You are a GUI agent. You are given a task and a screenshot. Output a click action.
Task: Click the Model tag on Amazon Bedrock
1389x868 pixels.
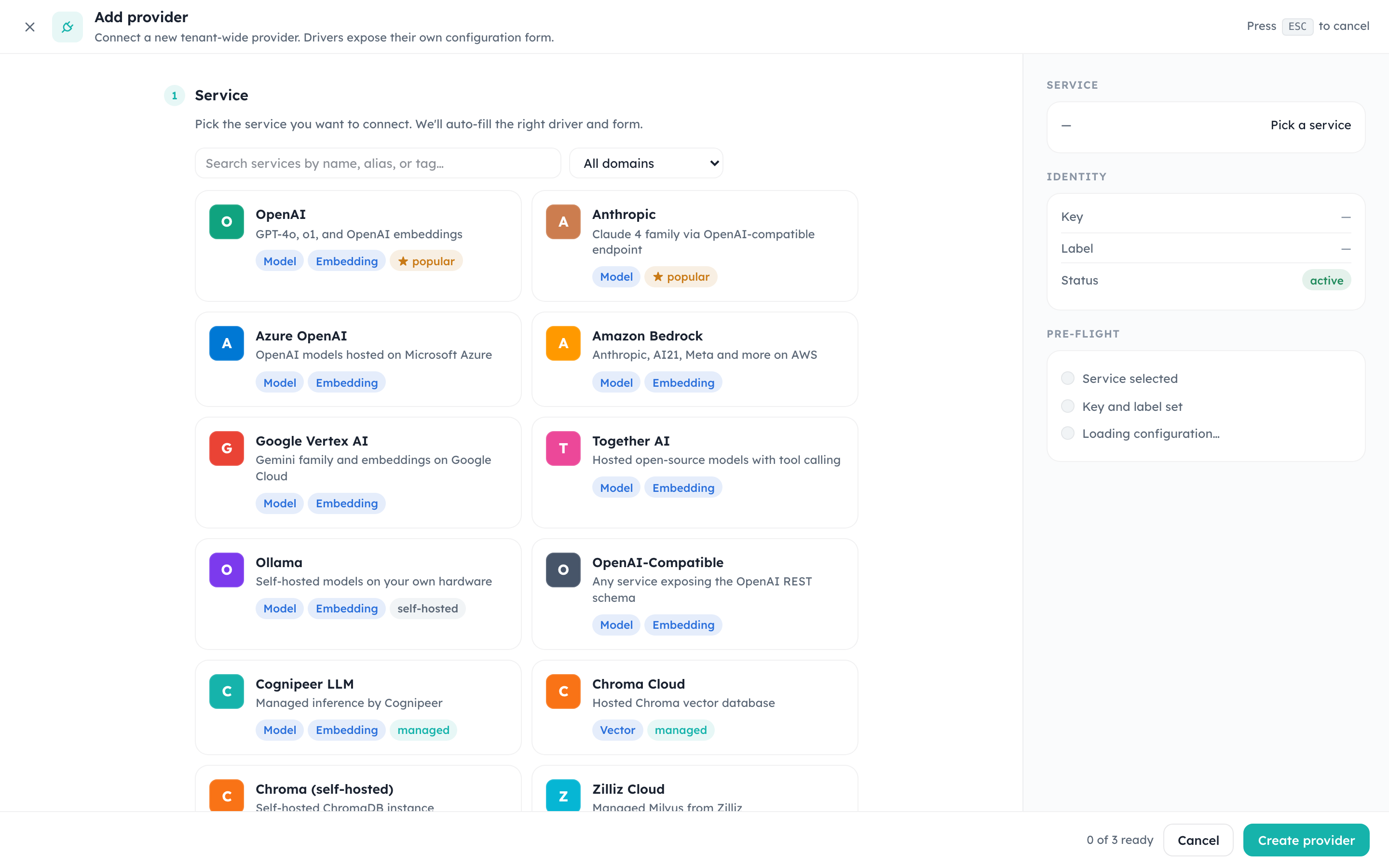[x=616, y=383]
